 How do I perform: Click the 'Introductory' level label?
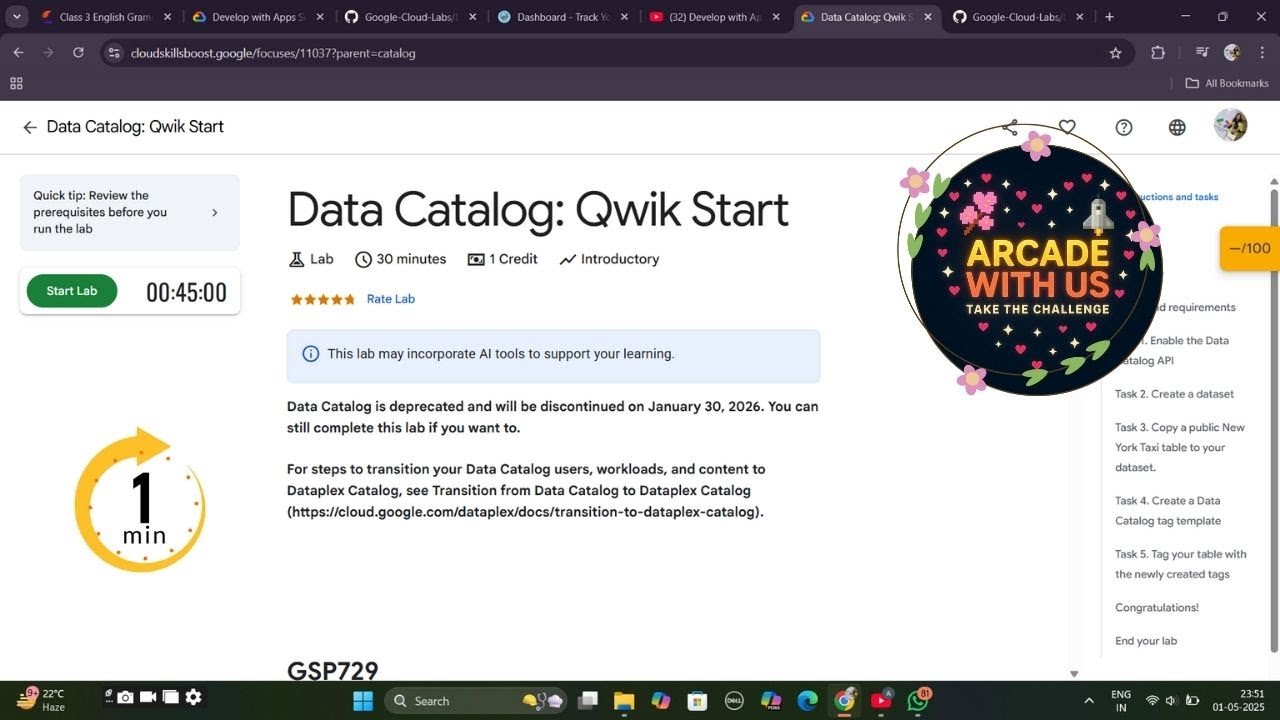click(x=609, y=259)
